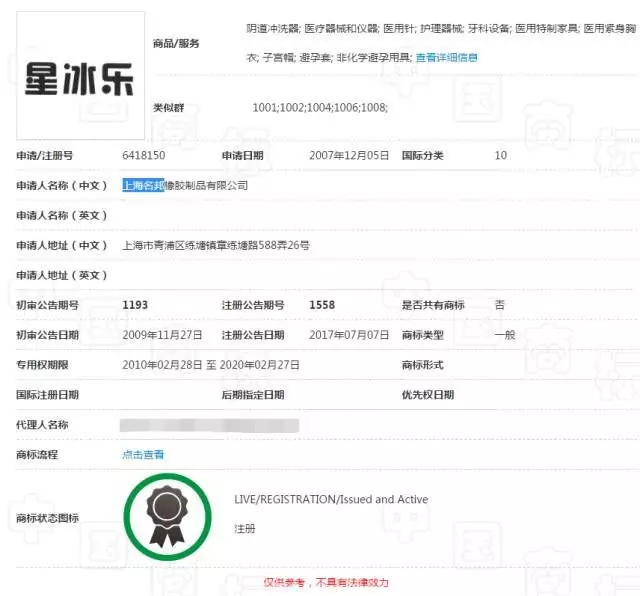640x596 pixels.
Task: Select the 商品/服务 label
Action: [176, 43]
